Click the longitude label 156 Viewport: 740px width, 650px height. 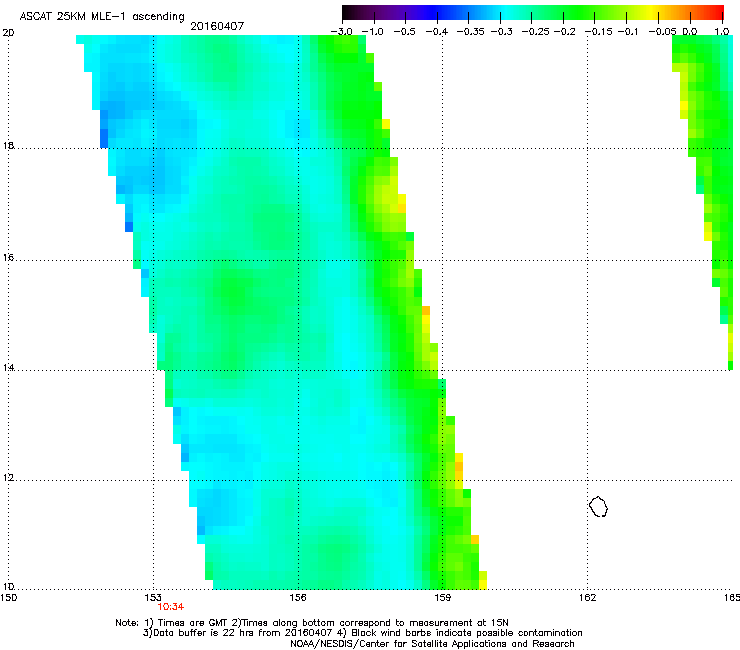click(298, 598)
